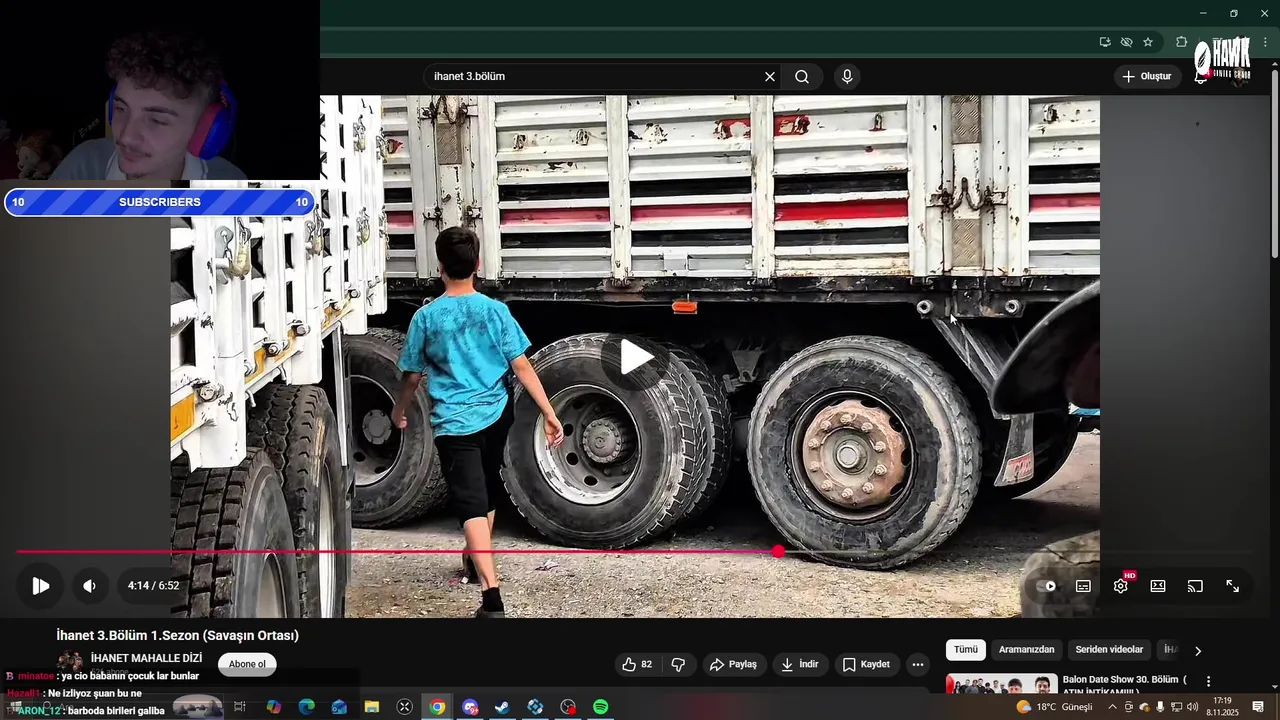
Task: Cast video using the cast icon
Action: click(x=1195, y=586)
